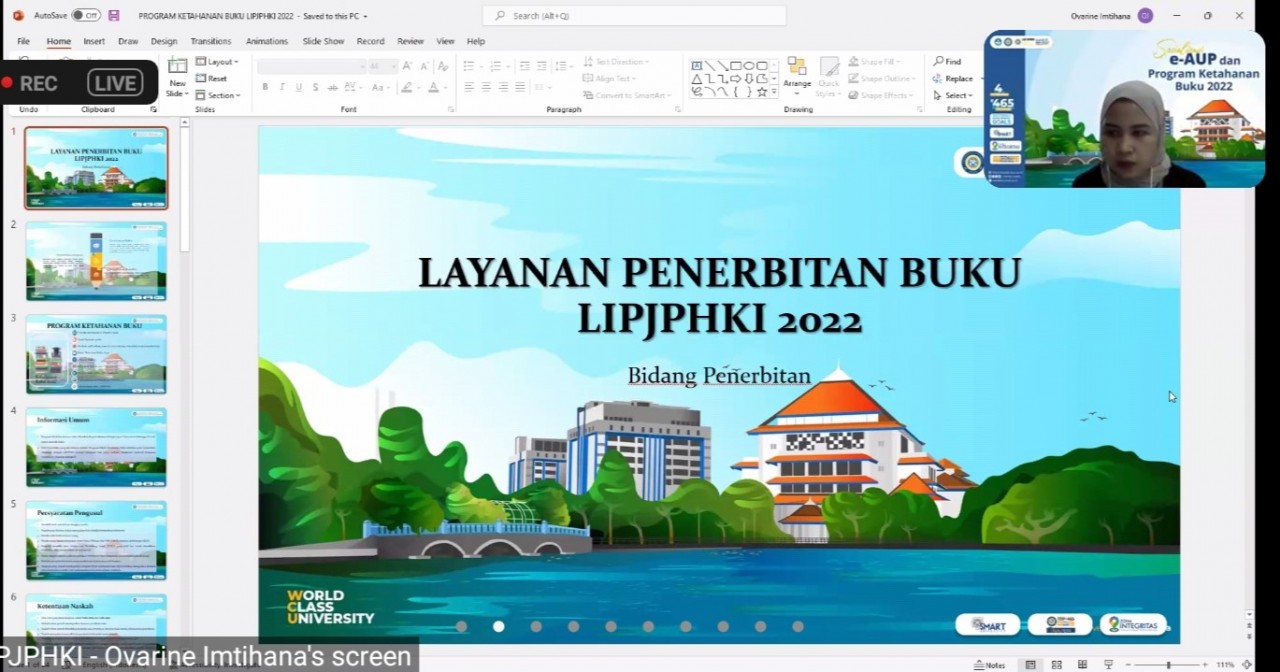The image size is (1280, 672).
Task: Click the zoom slider in status bar
Action: pos(1168,665)
